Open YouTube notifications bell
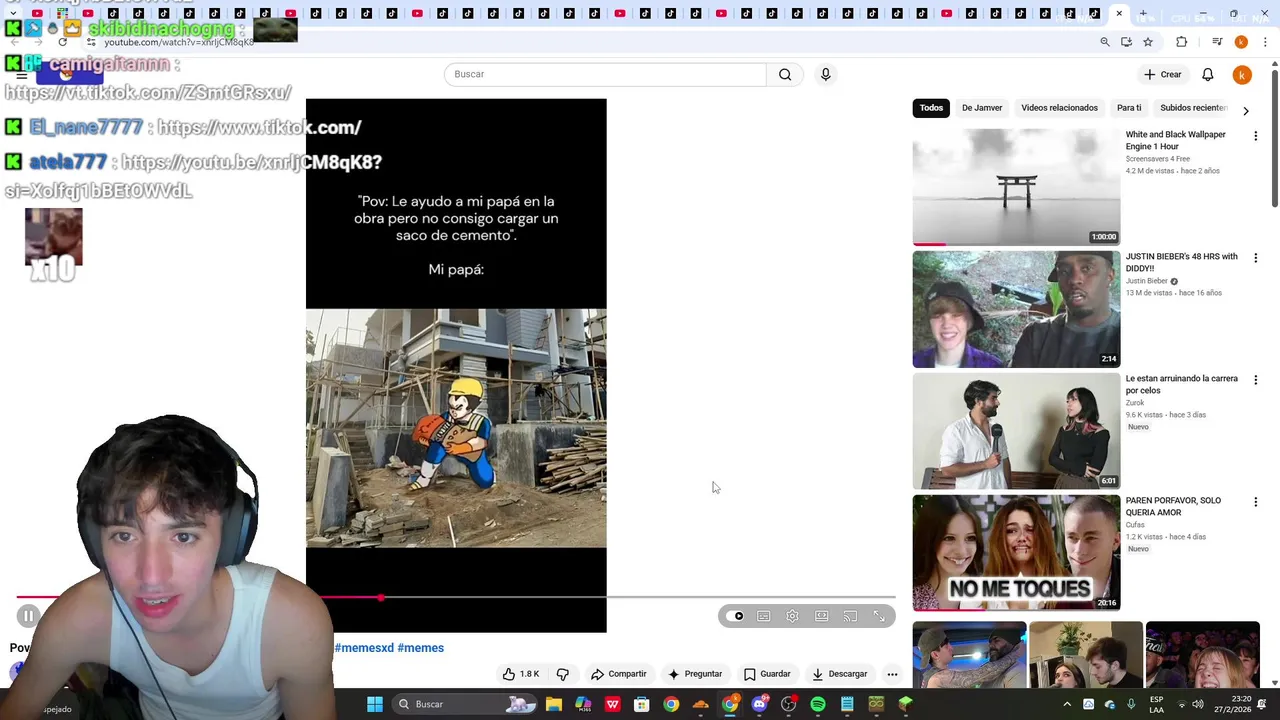Image resolution: width=1280 pixels, height=720 pixels. pyautogui.click(x=1207, y=74)
